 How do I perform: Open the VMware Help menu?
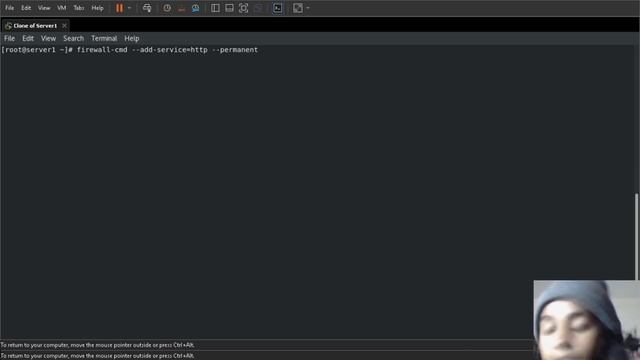98,8
